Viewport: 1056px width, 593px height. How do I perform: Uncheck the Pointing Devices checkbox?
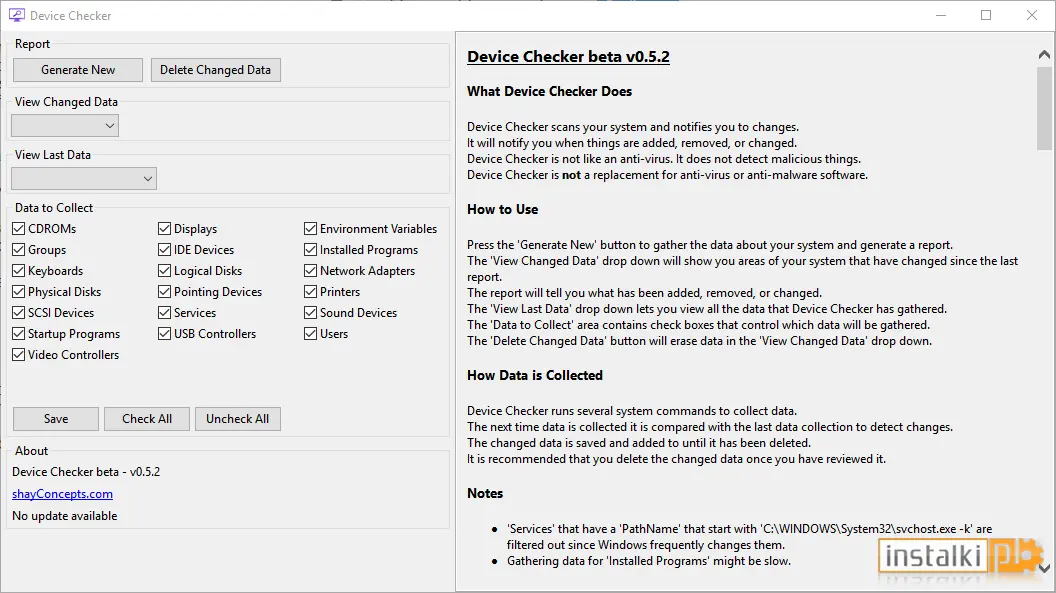coord(164,291)
